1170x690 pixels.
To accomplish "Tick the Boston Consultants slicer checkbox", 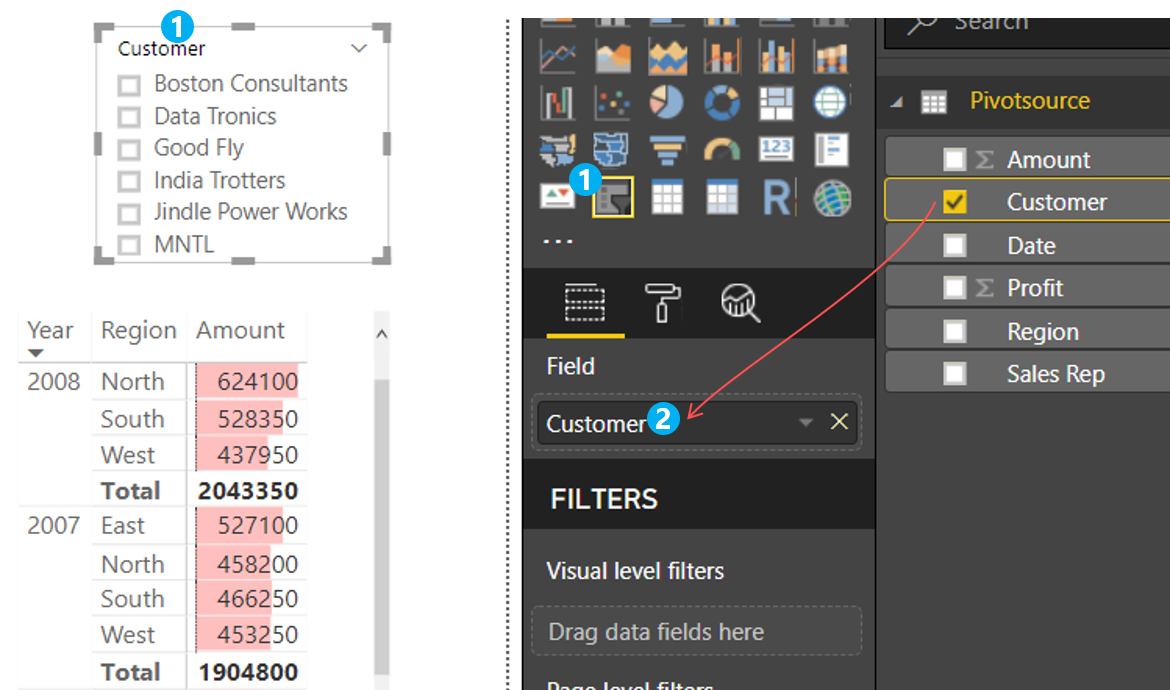I will tap(129, 85).
